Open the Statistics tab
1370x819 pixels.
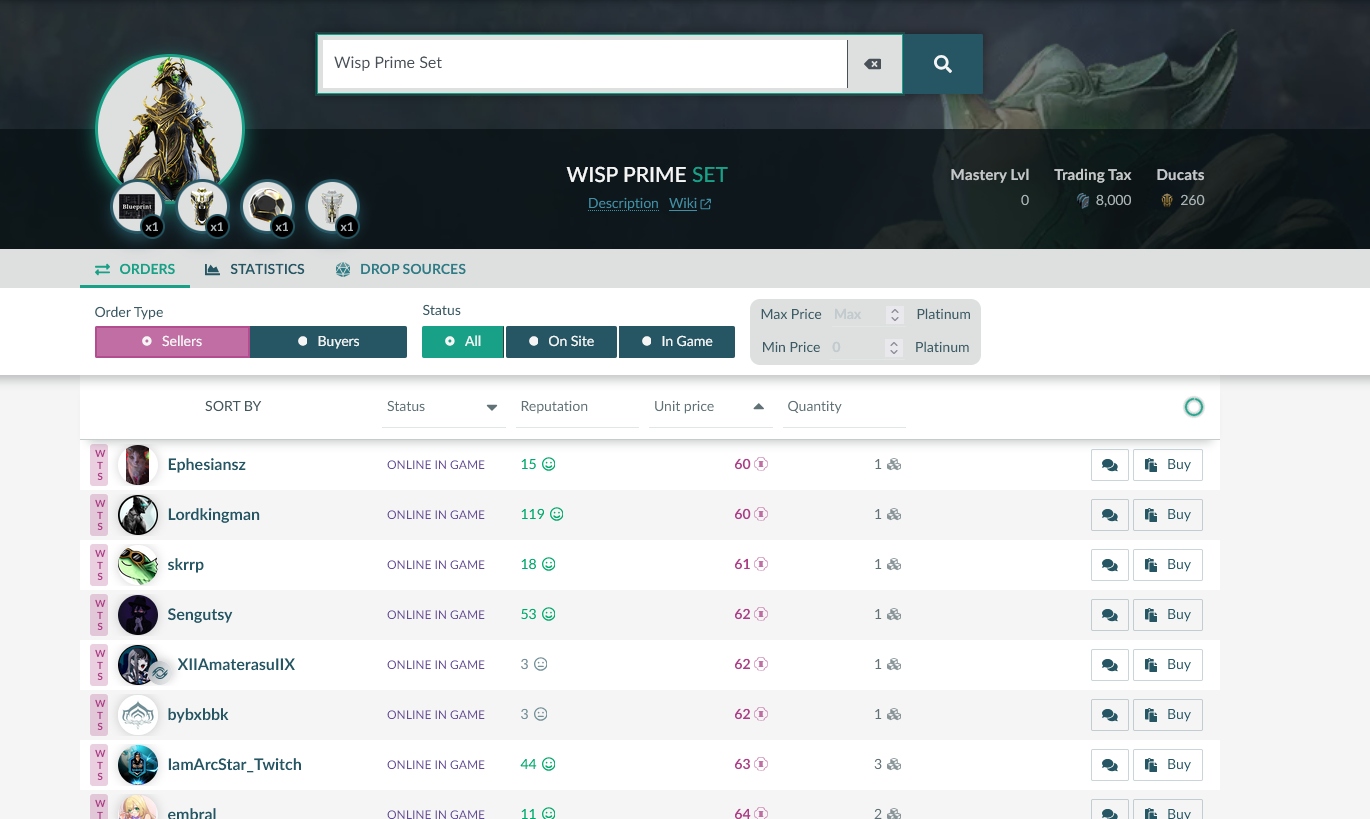(x=255, y=269)
